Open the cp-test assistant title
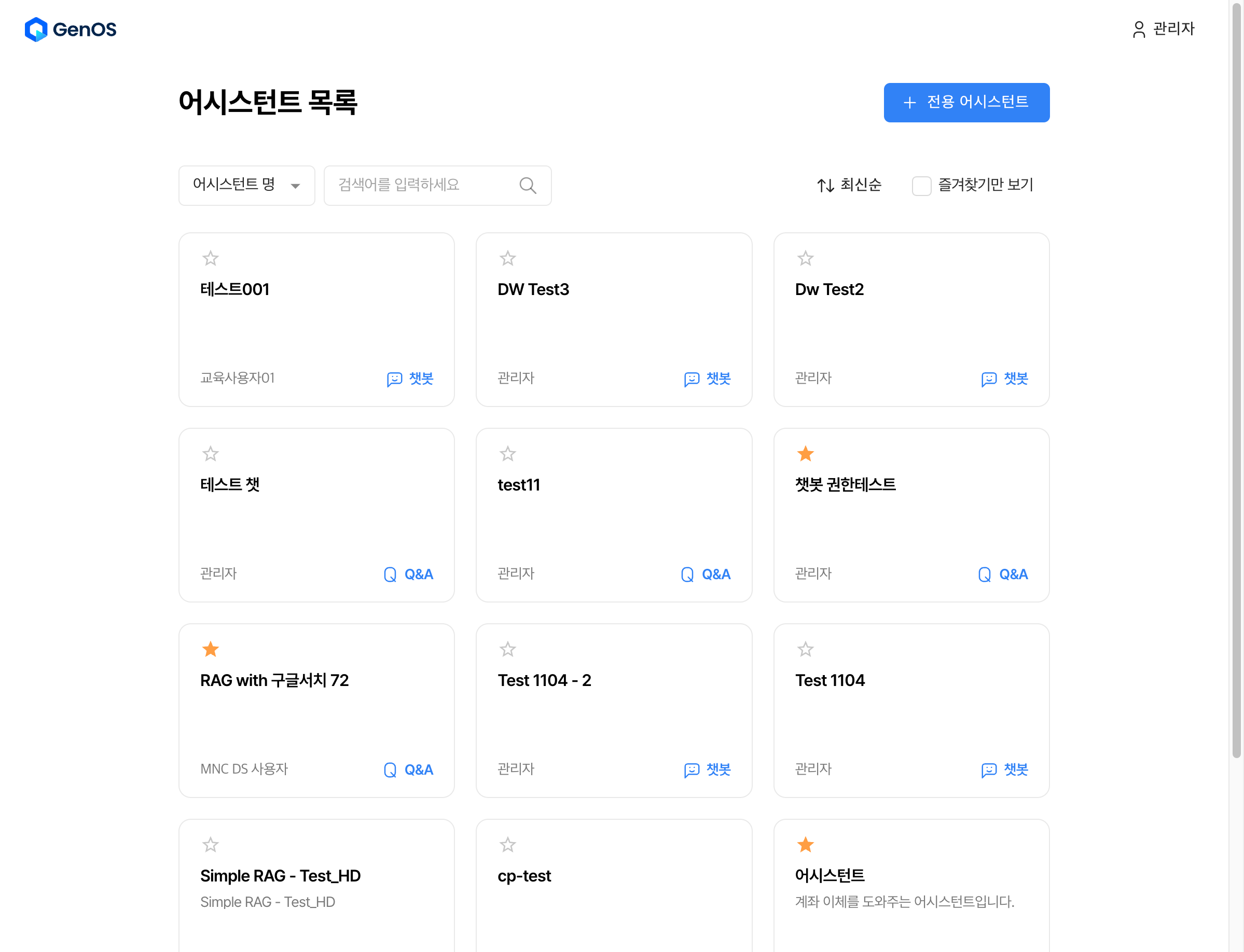Screen dimensions: 1244x952 click(524, 875)
